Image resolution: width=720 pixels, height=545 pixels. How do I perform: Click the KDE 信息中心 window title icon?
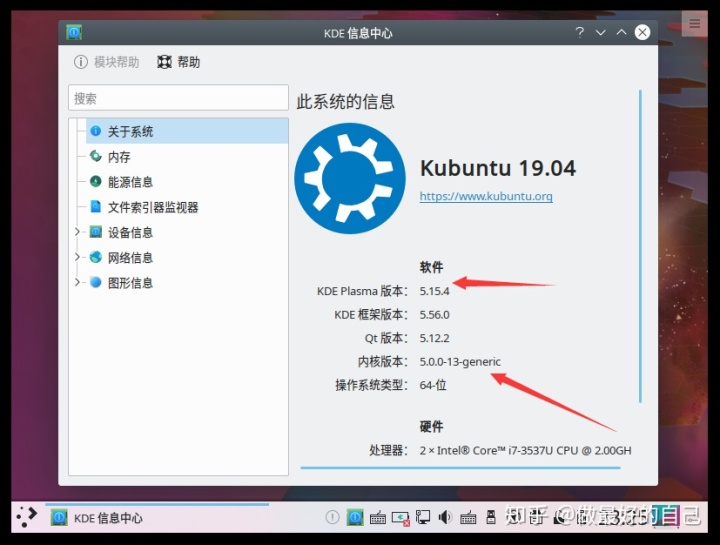[x=74, y=33]
